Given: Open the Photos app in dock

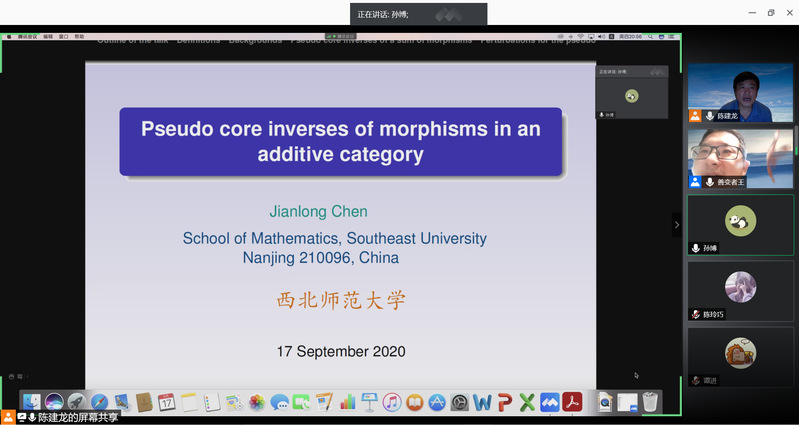Looking at the screenshot, I should (257, 402).
